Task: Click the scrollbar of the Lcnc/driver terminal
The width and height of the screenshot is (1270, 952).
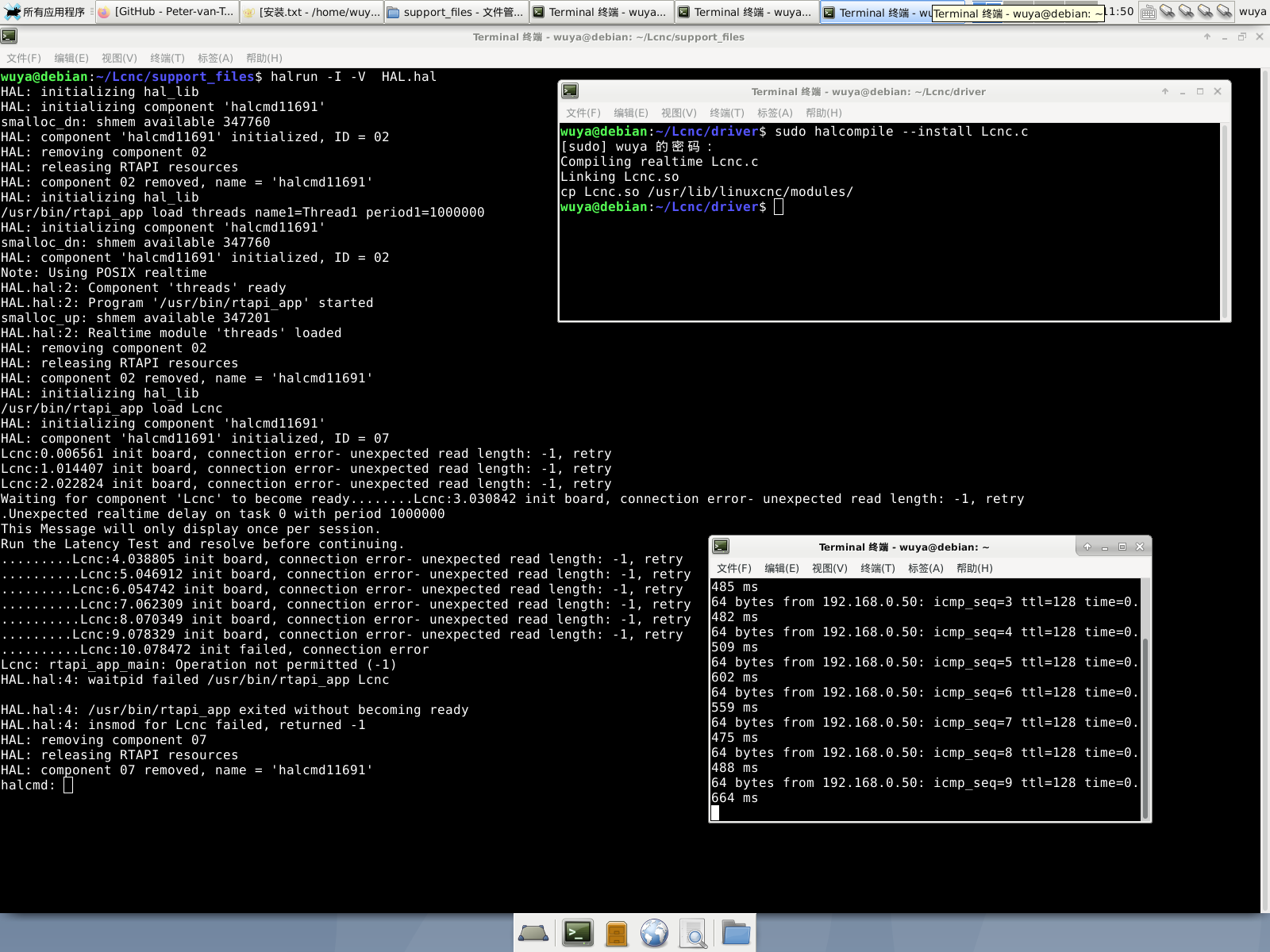Action: [x=1225, y=221]
